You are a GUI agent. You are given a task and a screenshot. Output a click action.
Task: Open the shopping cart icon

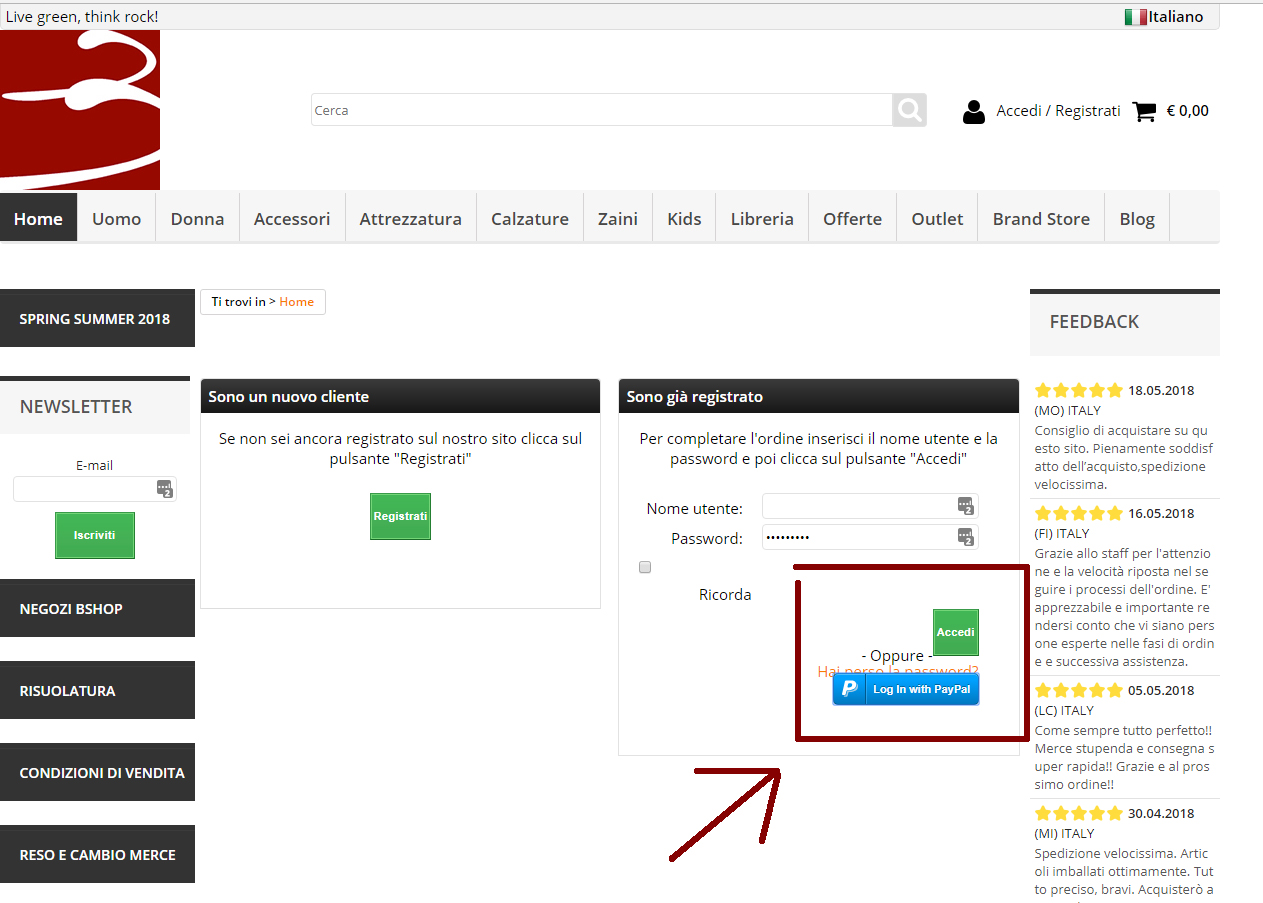1144,111
